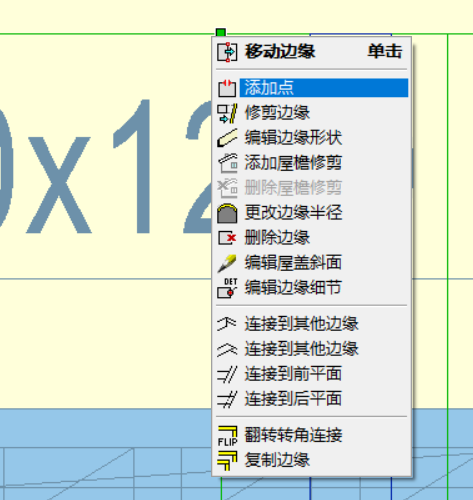Choose 移动边缘 单击 header item

[x=312, y=52]
